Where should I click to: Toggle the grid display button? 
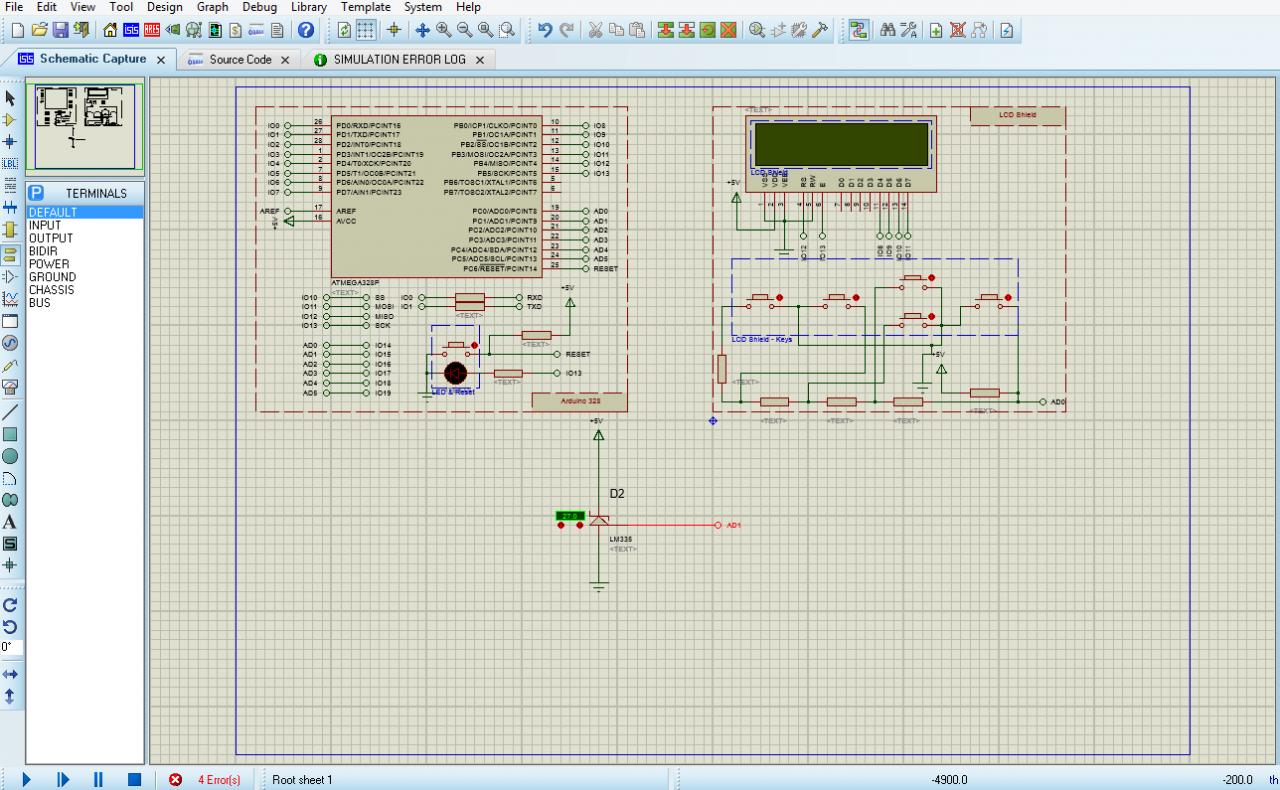pyautogui.click(x=367, y=30)
